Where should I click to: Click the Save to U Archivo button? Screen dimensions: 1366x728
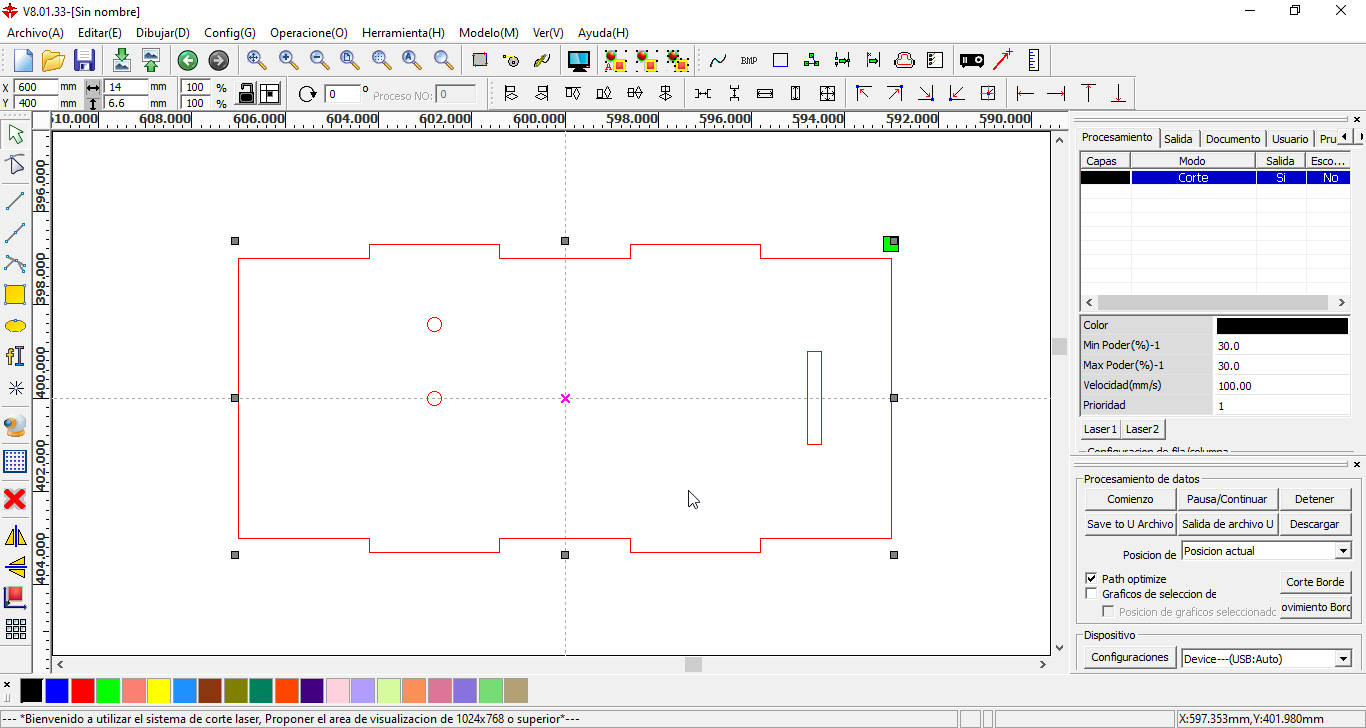[1130, 524]
